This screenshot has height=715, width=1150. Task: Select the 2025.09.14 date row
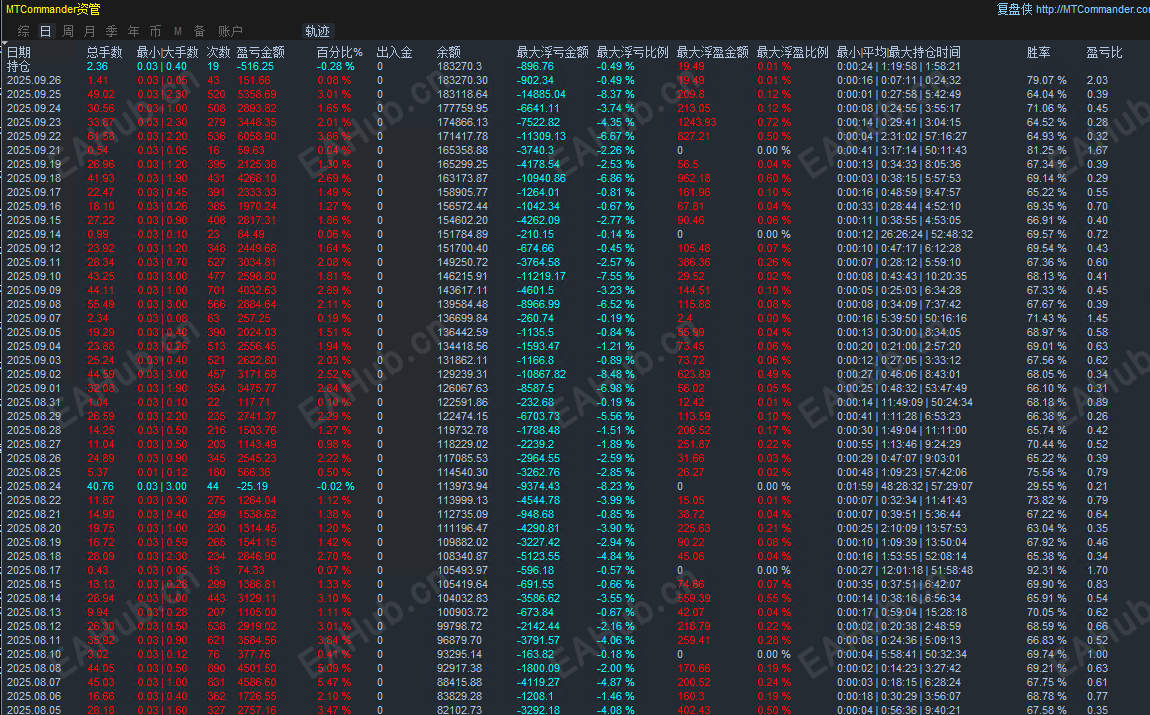tap(575, 234)
